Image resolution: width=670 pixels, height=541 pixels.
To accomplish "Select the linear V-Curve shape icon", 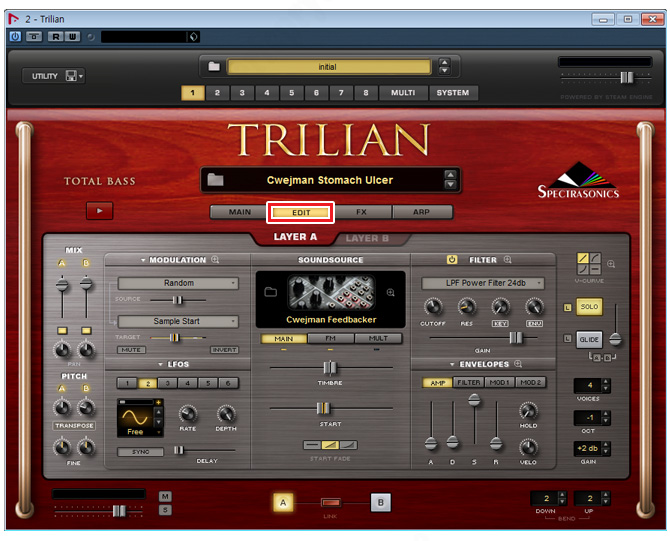I will [x=583, y=258].
